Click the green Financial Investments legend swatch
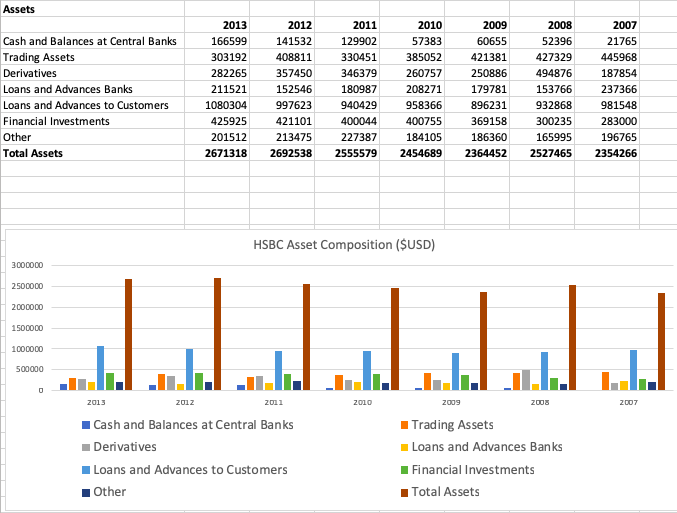 coord(404,470)
